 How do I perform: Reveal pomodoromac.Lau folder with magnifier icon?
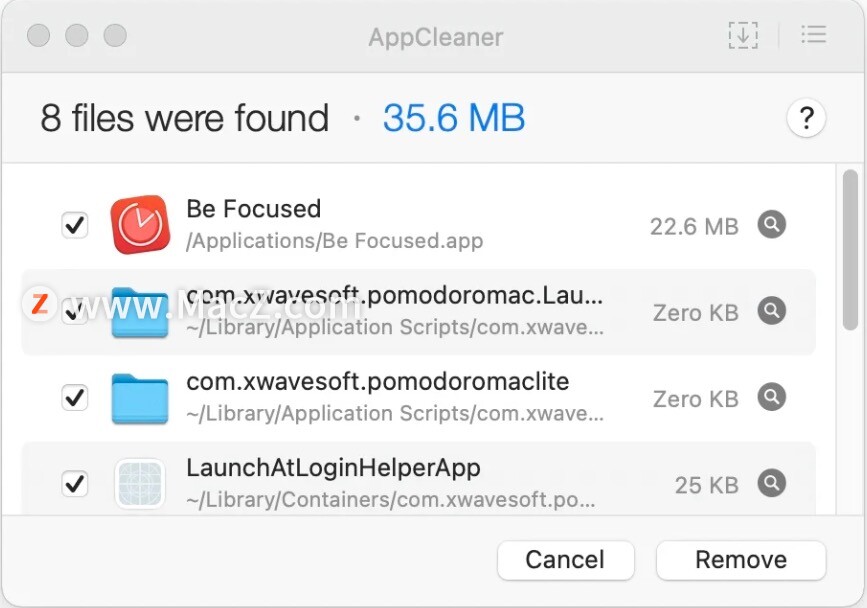point(771,311)
